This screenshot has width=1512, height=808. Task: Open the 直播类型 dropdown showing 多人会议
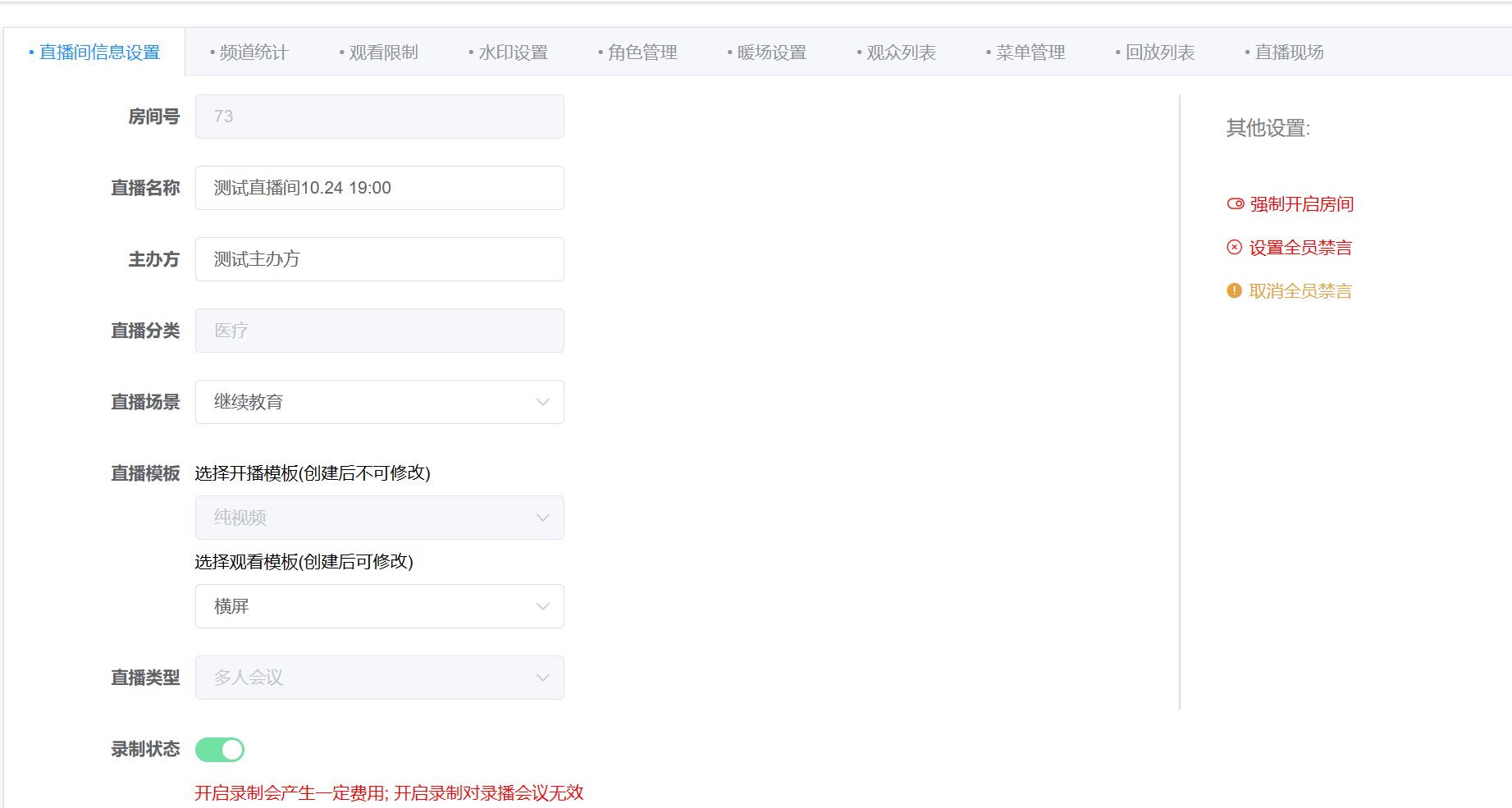tap(380, 678)
